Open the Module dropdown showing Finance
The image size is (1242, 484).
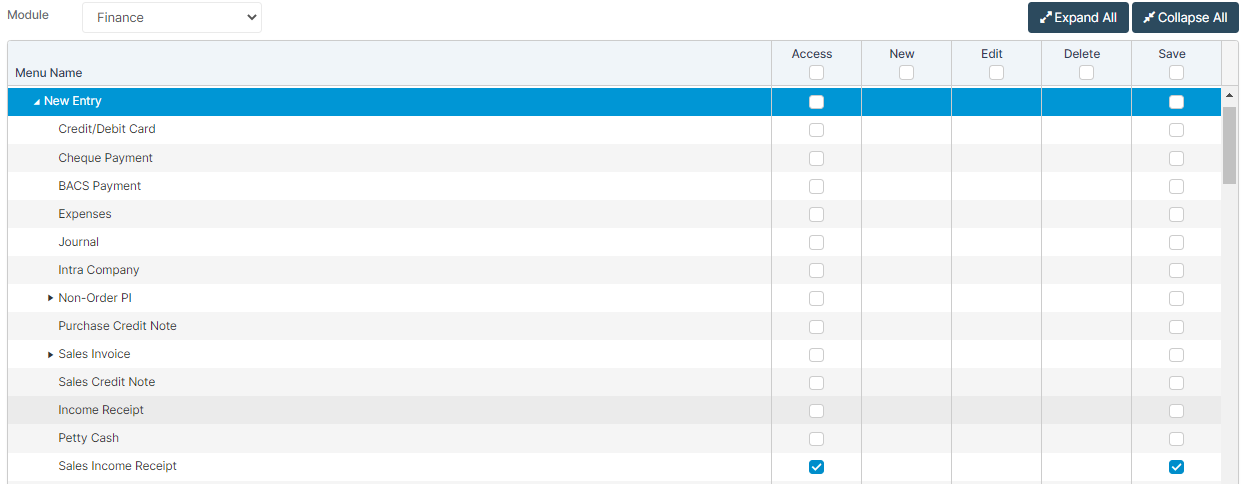tap(172, 17)
